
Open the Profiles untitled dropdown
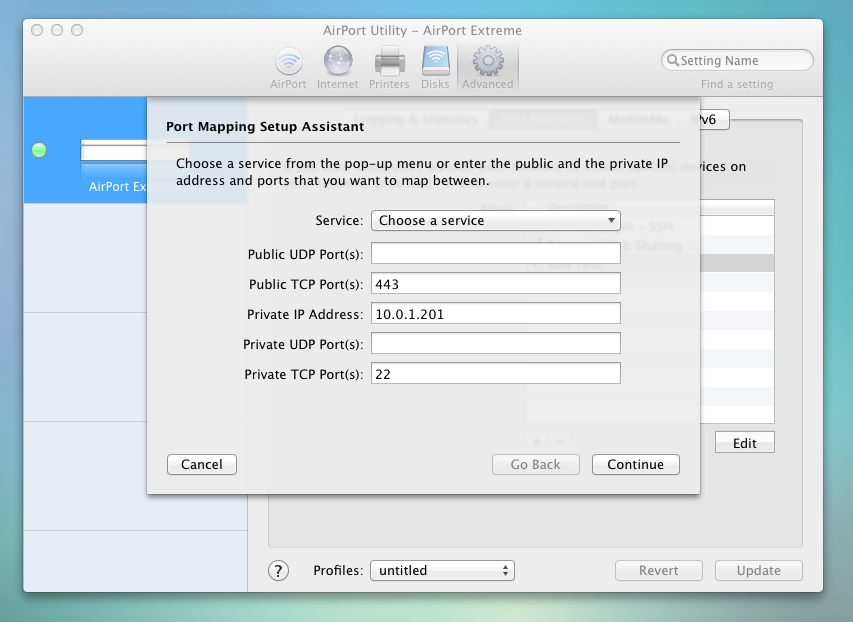442,570
